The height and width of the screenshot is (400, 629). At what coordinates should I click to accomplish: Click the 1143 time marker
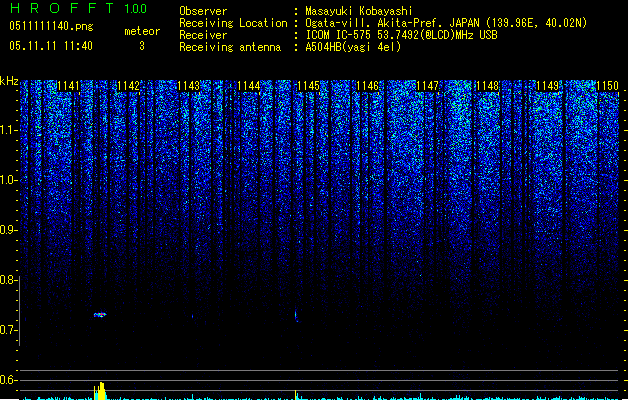coord(188,86)
